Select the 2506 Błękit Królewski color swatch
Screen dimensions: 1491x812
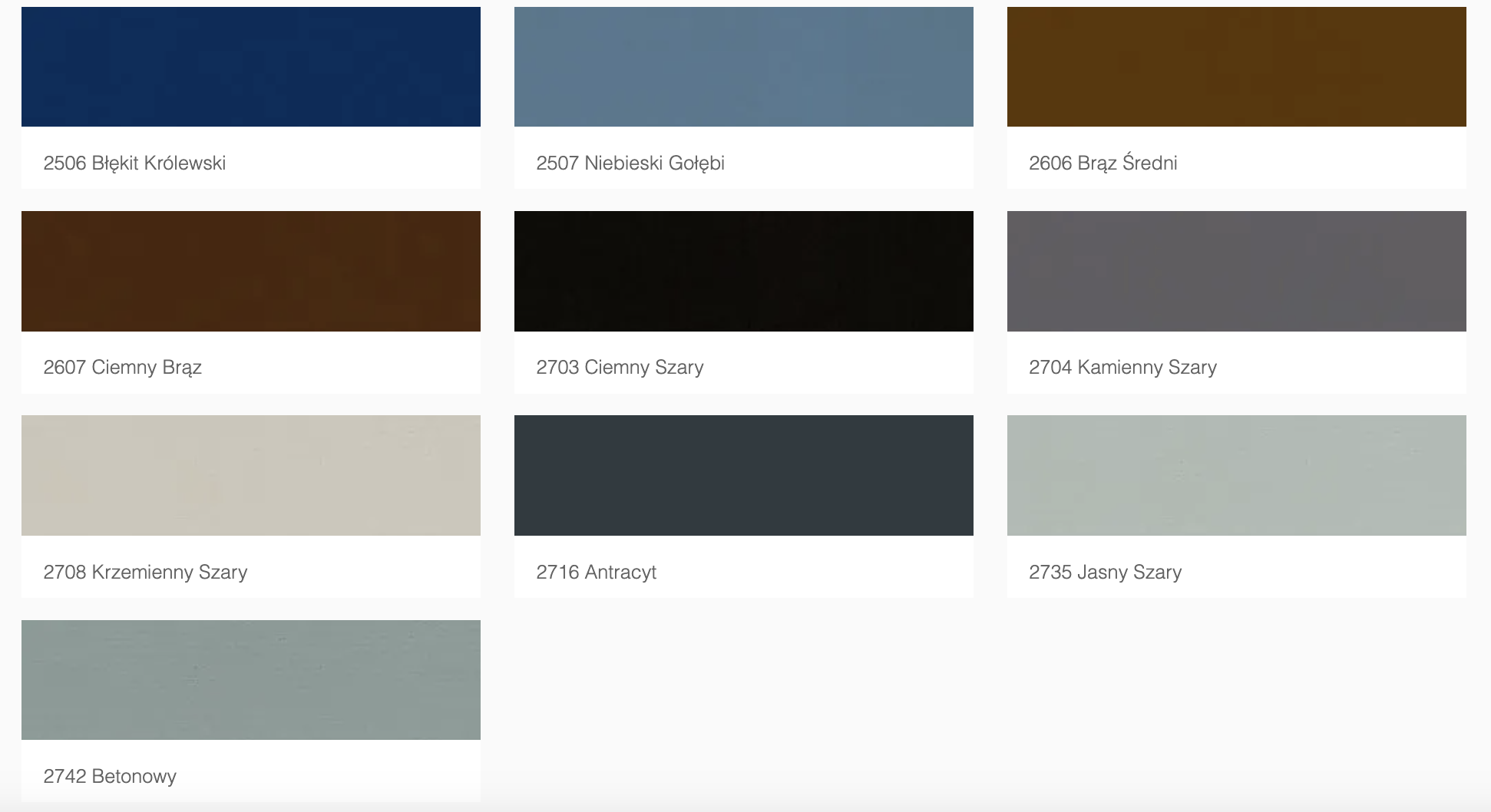(x=250, y=67)
